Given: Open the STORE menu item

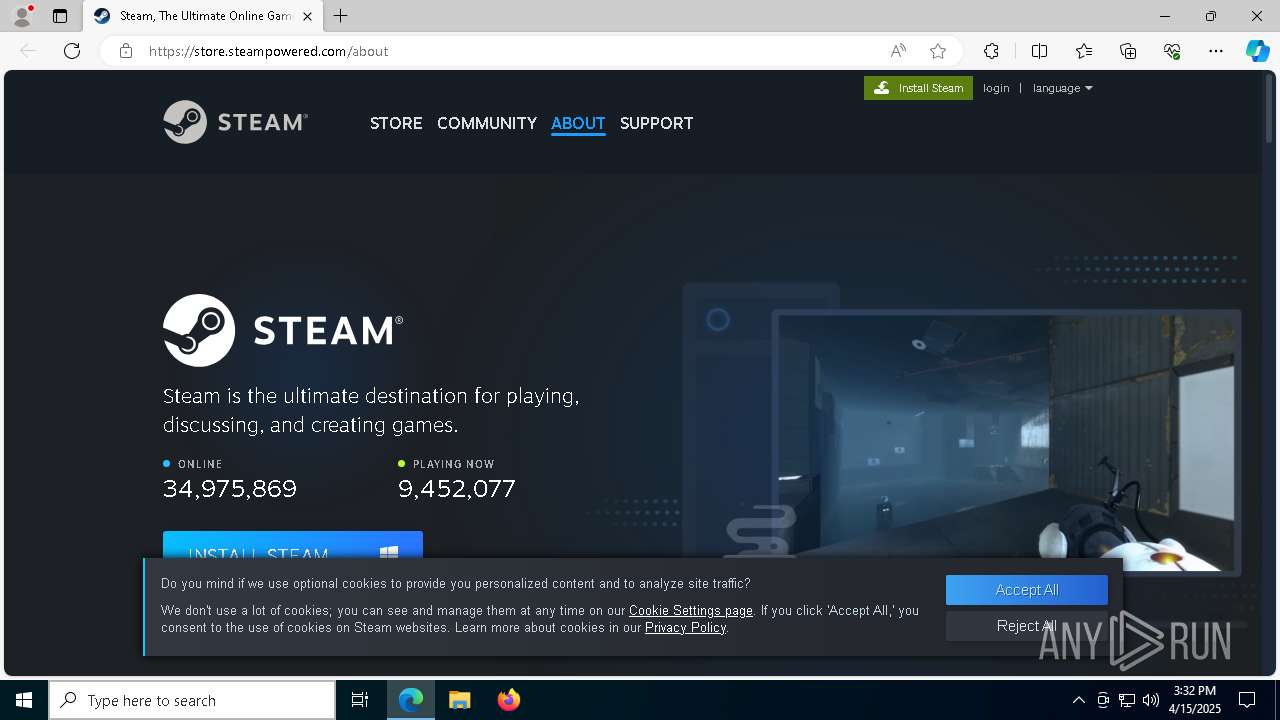Looking at the screenshot, I should click(x=396, y=123).
